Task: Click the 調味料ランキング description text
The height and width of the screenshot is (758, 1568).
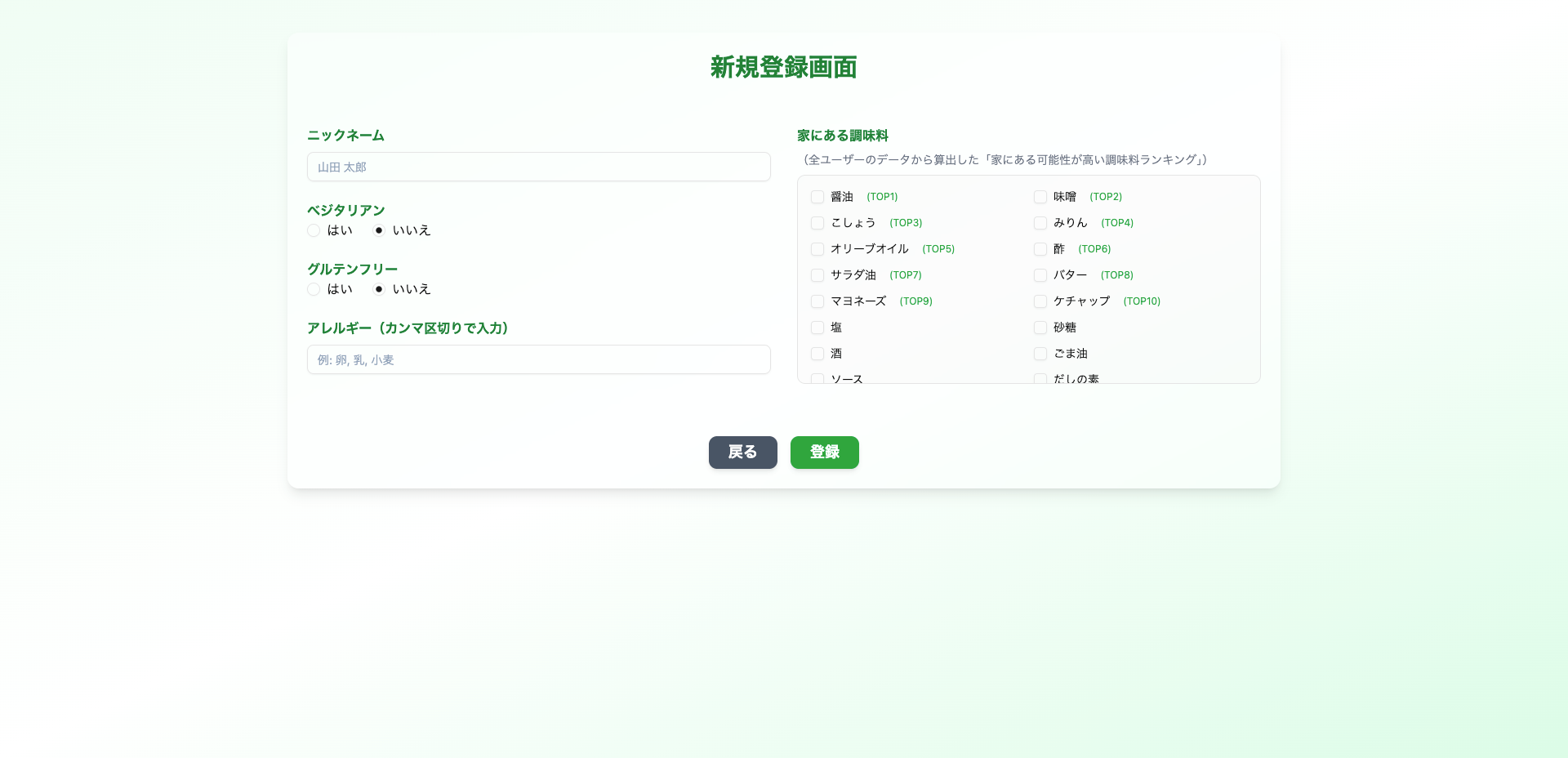Action: click(1004, 160)
